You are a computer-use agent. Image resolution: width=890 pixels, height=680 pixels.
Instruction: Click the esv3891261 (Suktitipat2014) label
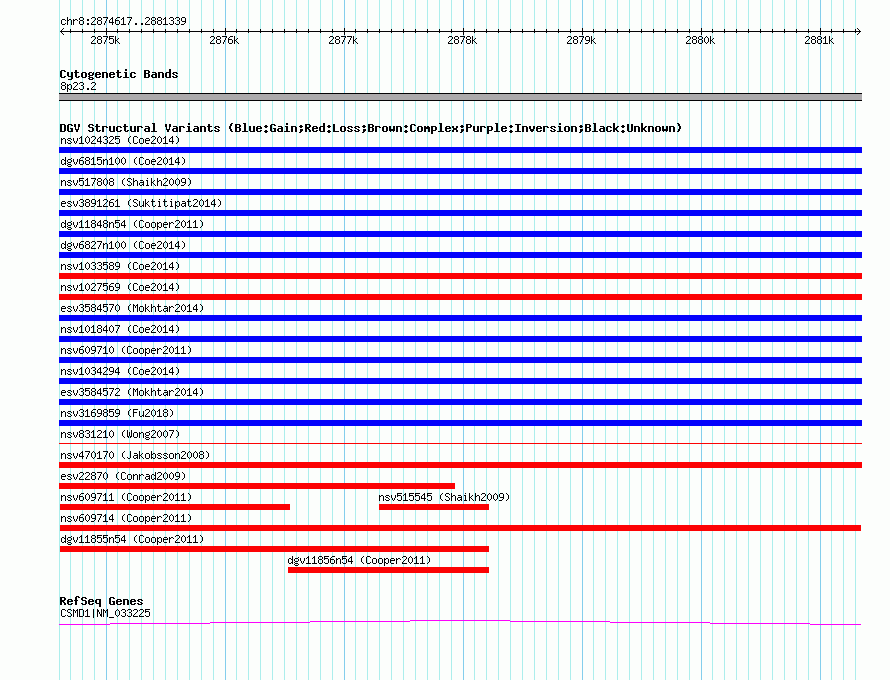click(x=141, y=203)
